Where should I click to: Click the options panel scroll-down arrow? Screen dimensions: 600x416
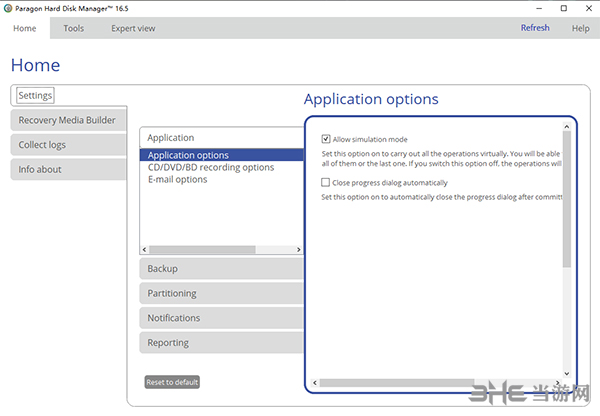567,374
